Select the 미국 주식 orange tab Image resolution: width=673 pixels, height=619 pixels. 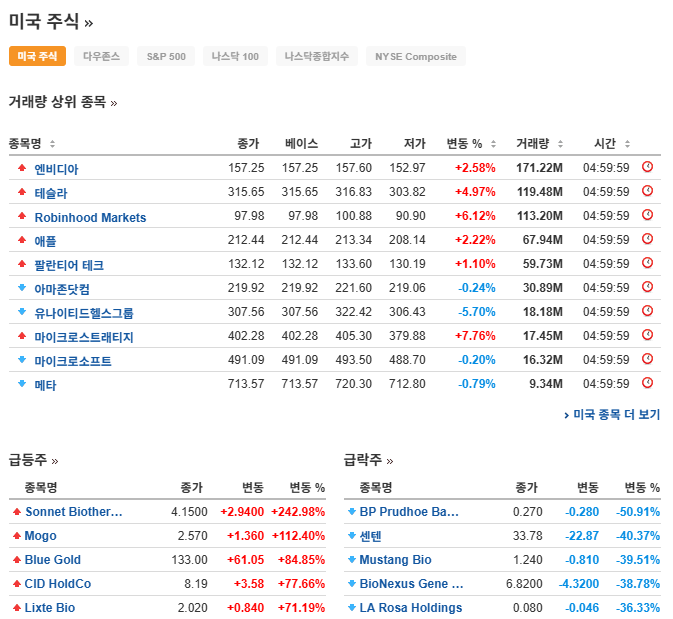click(x=37, y=56)
